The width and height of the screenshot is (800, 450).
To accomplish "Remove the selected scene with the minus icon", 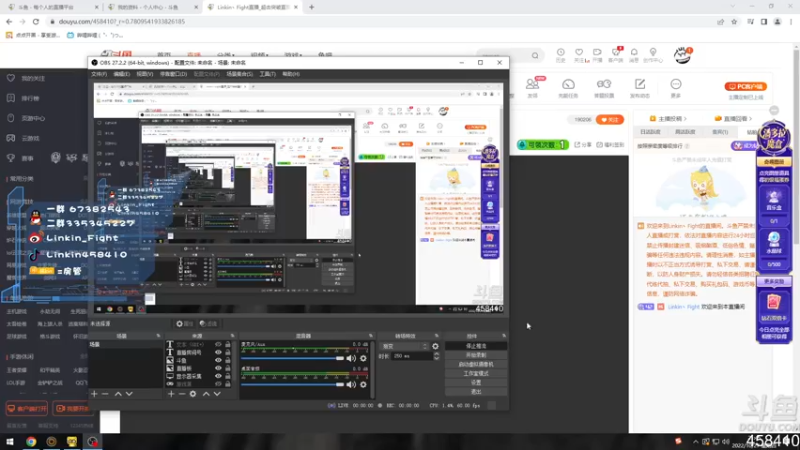I will click(105, 394).
